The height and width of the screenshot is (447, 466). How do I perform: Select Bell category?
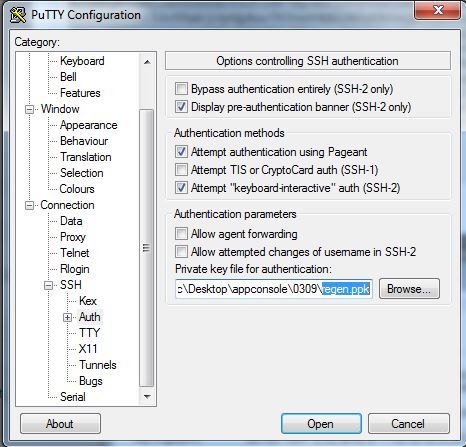[68, 77]
